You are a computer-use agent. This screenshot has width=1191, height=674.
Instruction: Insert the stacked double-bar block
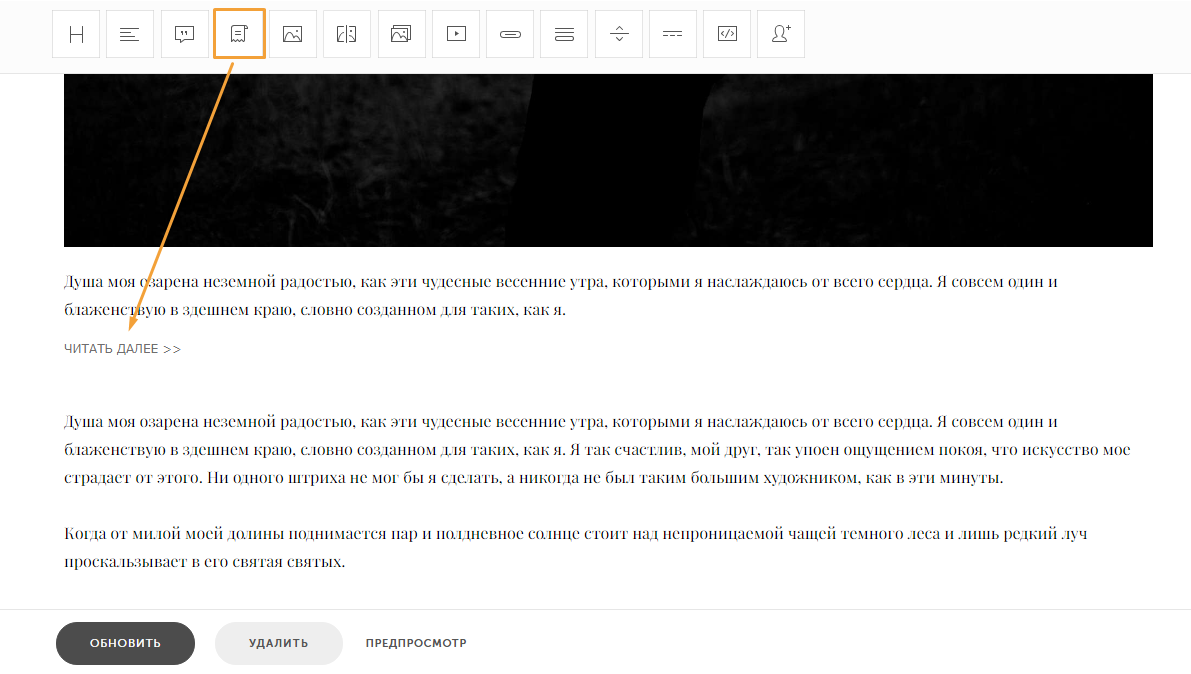pyautogui.click(x=564, y=34)
